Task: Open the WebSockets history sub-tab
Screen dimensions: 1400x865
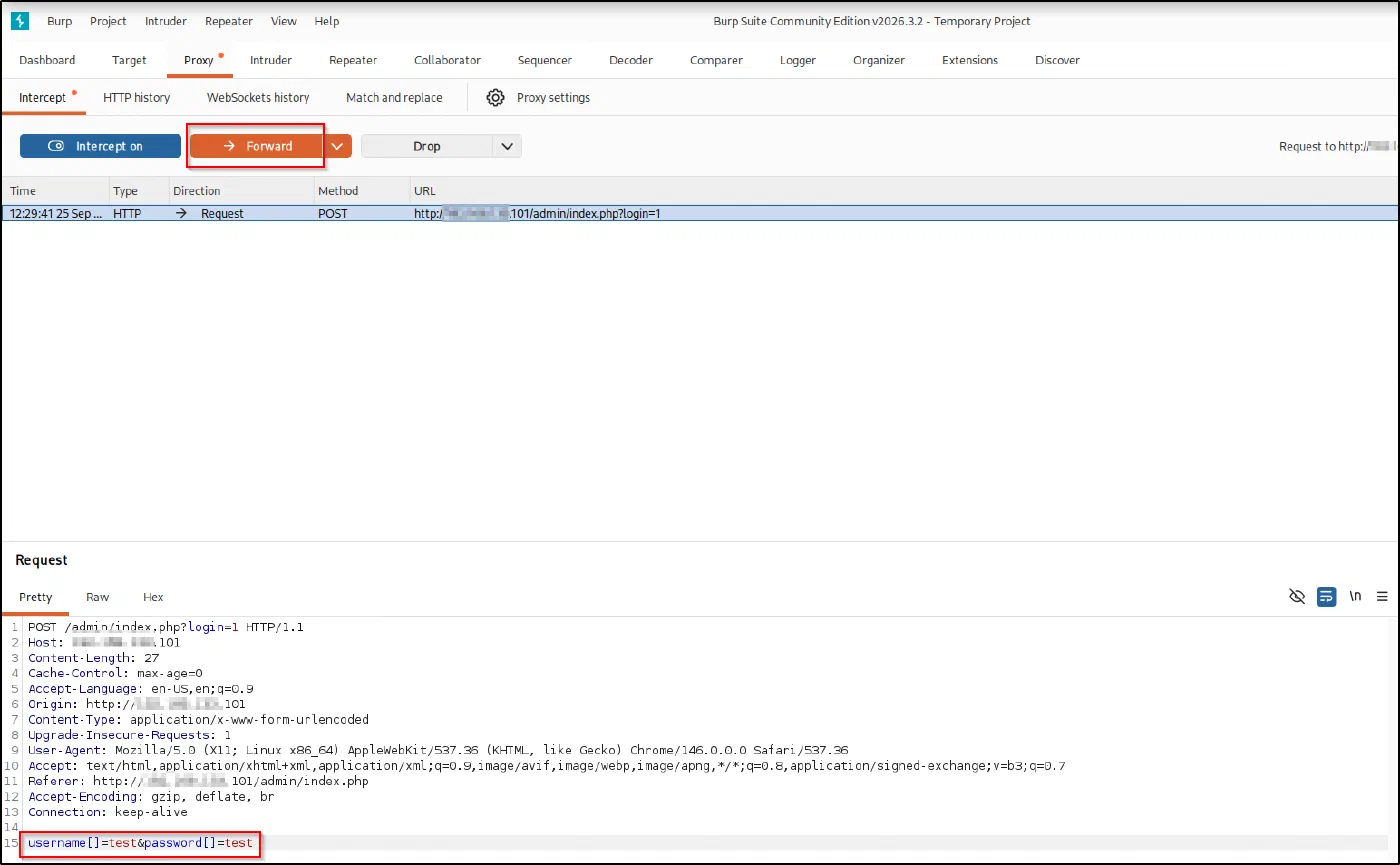Action: pos(258,97)
